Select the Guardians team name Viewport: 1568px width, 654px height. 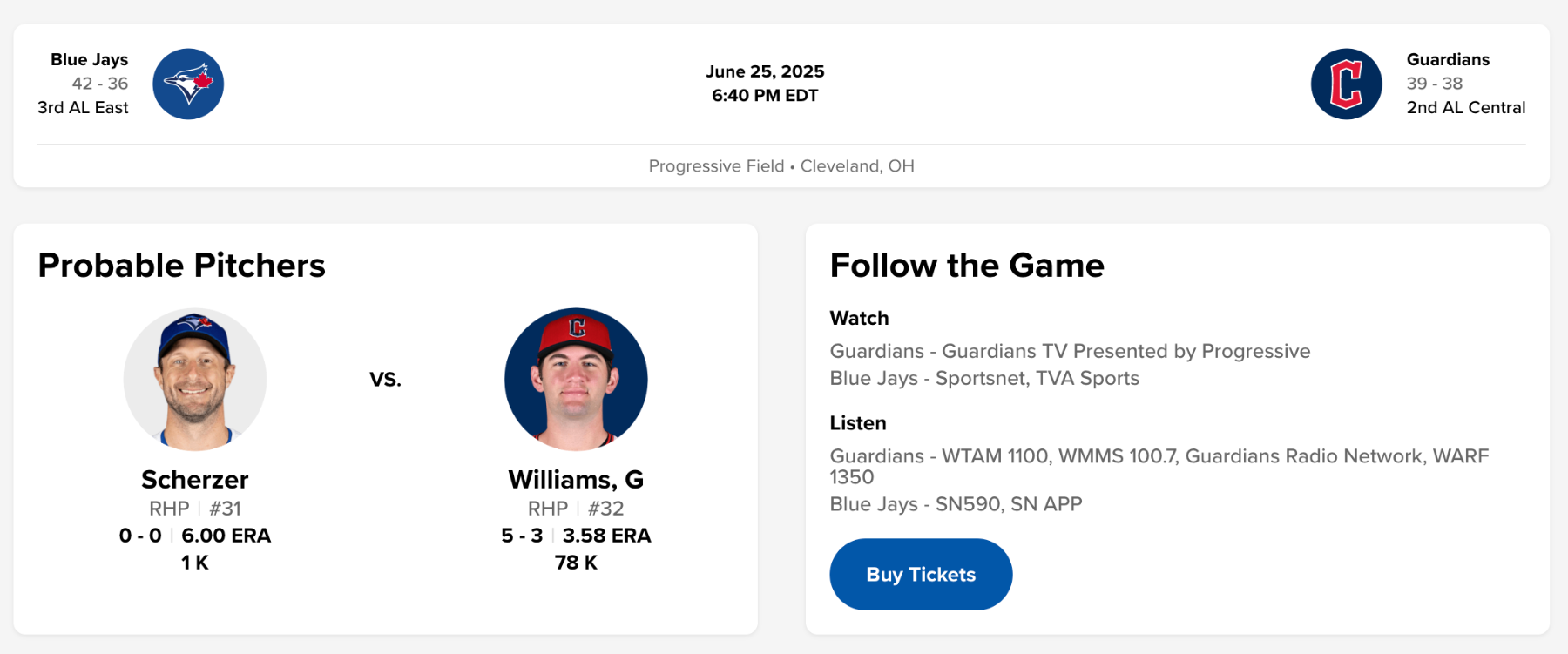click(1448, 59)
